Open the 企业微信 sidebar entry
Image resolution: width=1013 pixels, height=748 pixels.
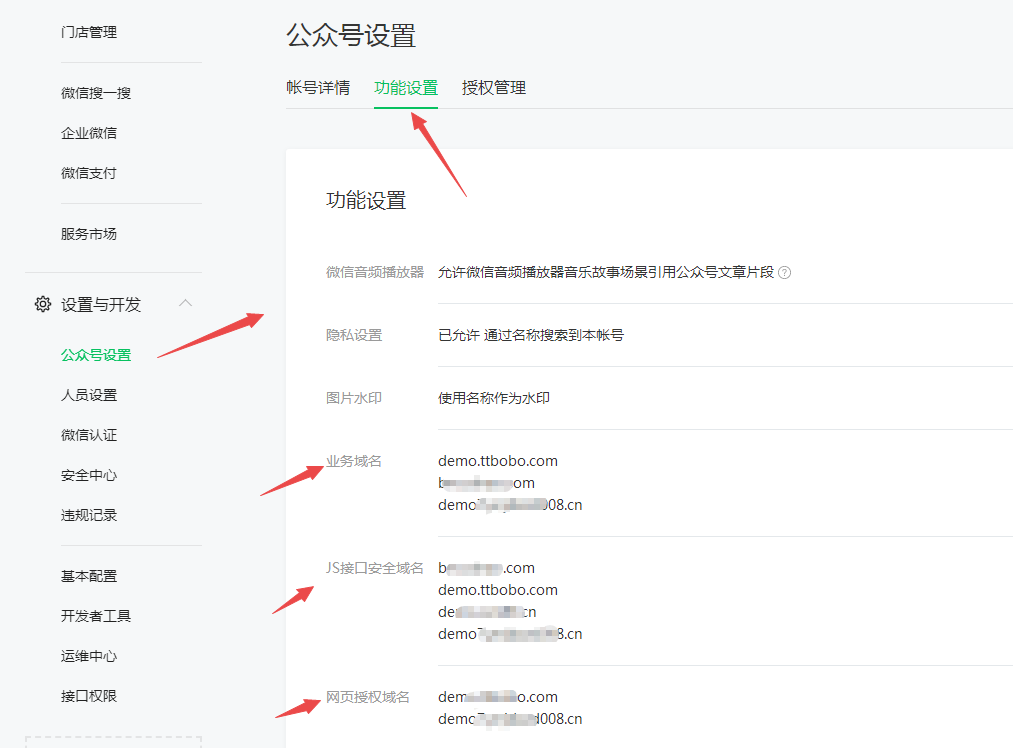[x=89, y=133]
